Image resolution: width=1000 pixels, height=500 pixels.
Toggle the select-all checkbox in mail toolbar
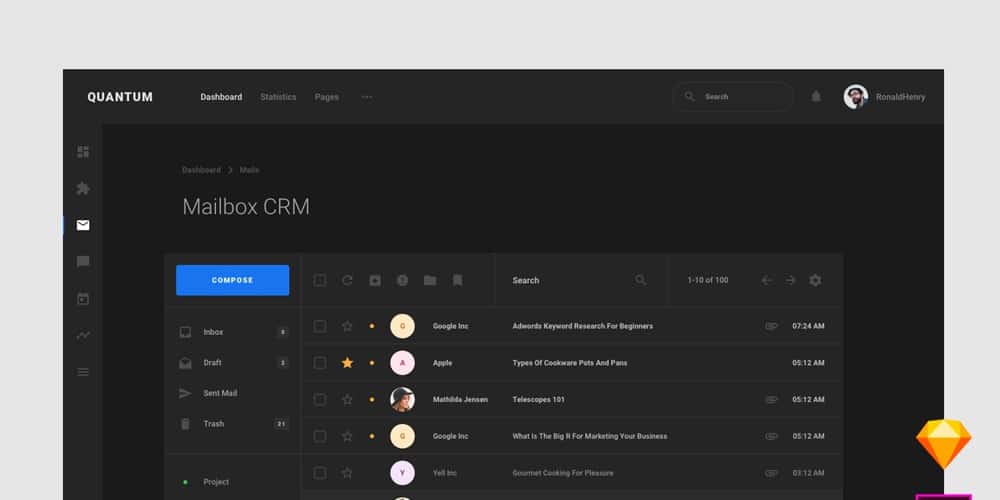(320, 280)
